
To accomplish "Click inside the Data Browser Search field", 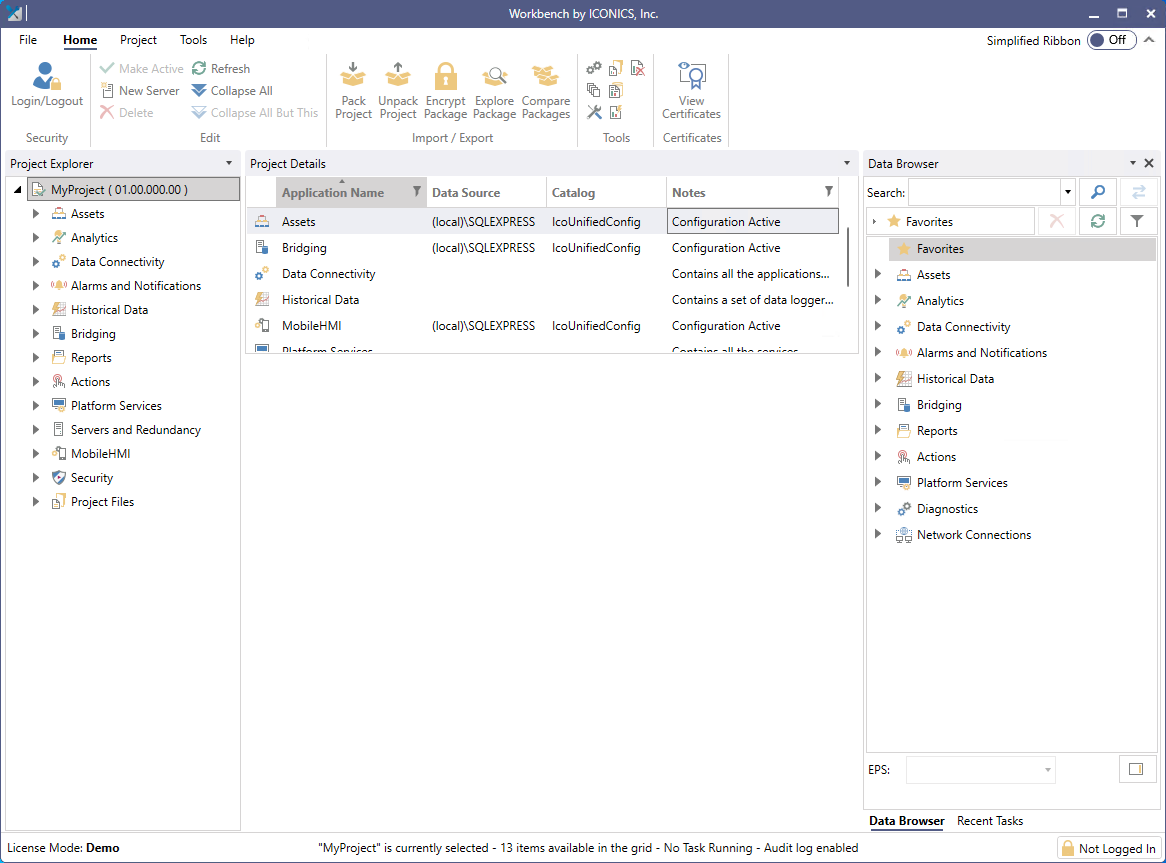I will pos(984,193).
